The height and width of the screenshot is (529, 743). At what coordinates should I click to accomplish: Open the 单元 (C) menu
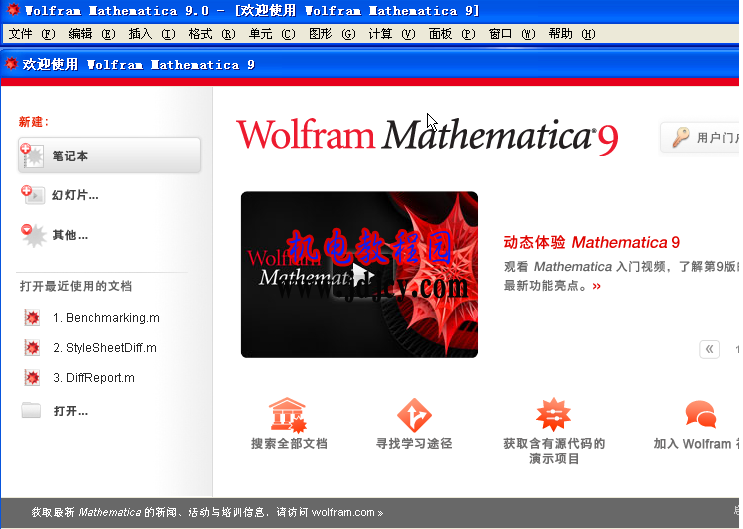[x=272, y=34]
